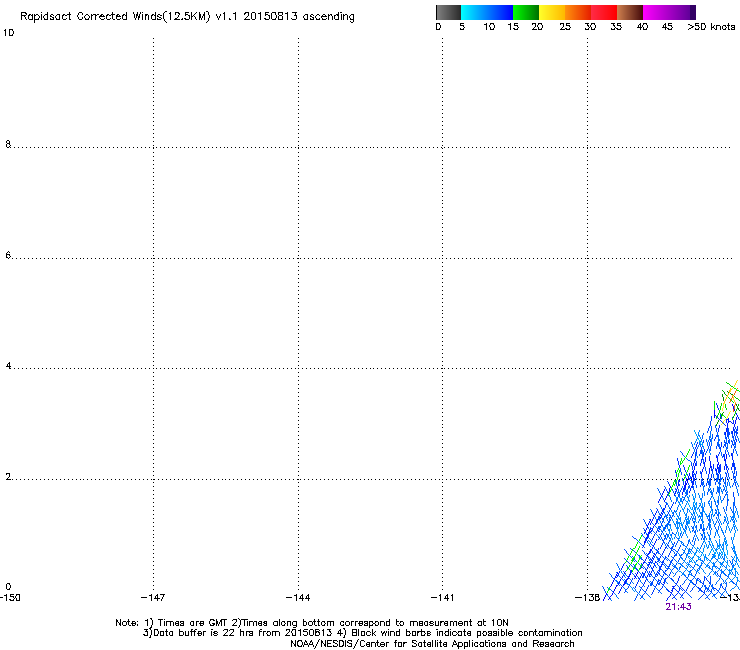Click the '35' label under the color bar
Image resolution: width=740 pixels, height=650 pixels.
coord(616,27)
